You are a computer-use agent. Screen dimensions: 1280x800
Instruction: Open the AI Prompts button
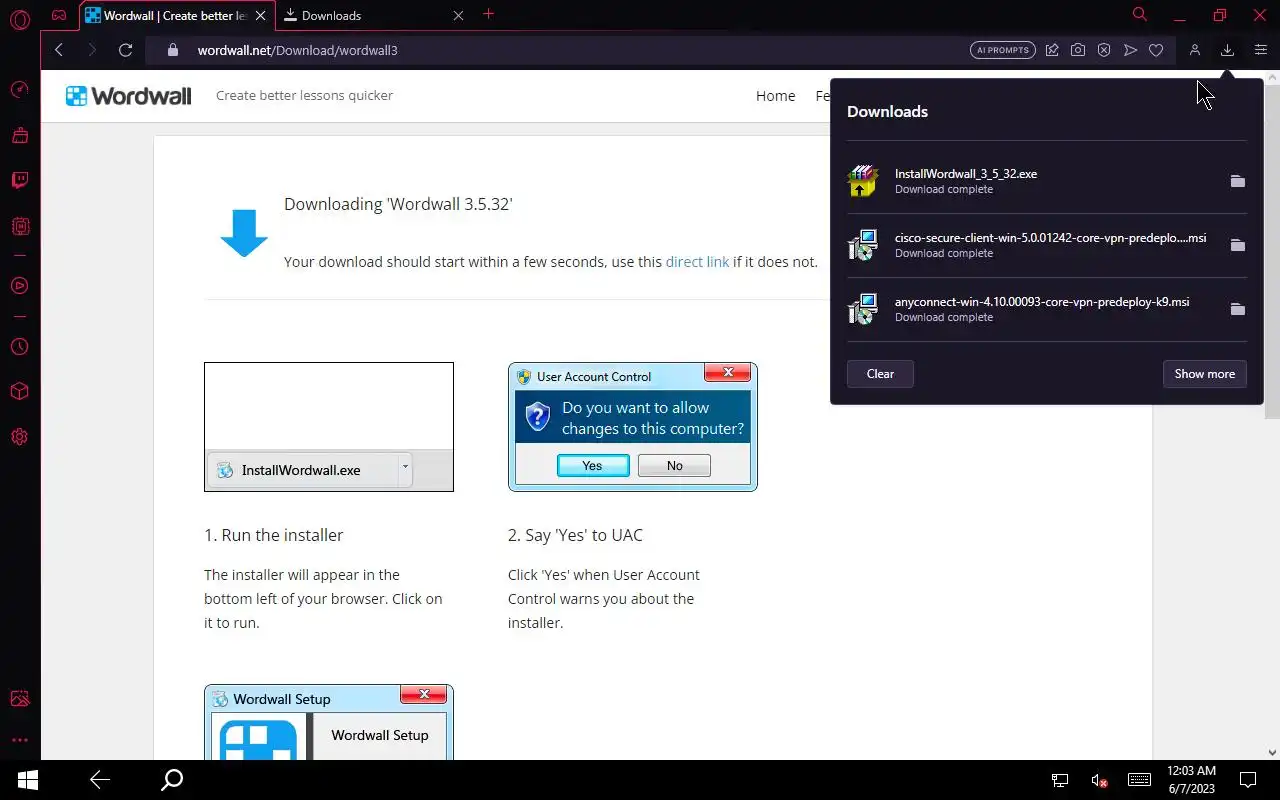[x=1002, y=50]
